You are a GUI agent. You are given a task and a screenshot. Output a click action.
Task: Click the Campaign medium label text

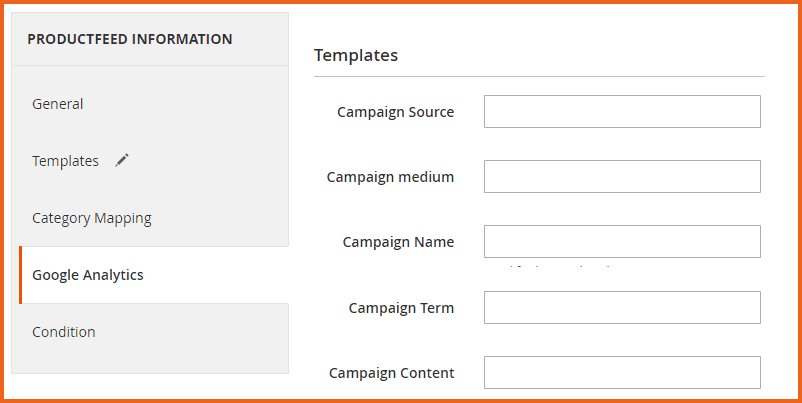[x=390, y=177]
